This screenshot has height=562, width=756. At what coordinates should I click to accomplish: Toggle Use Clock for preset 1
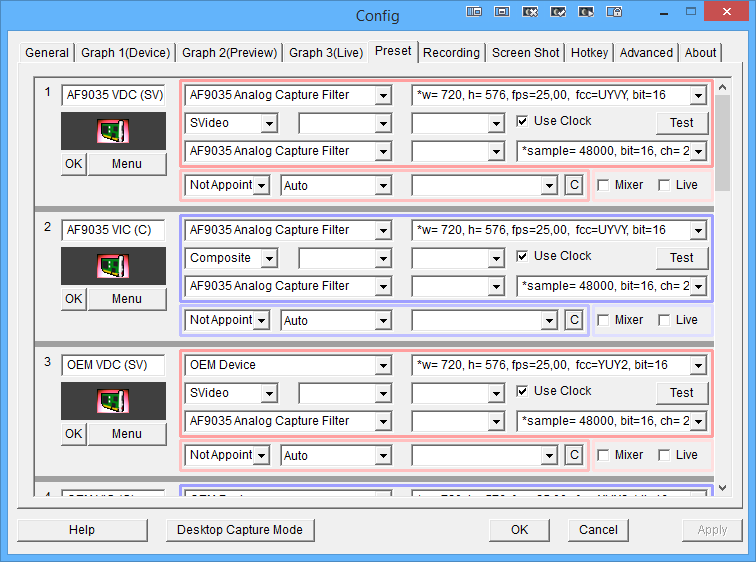(522, 121)
